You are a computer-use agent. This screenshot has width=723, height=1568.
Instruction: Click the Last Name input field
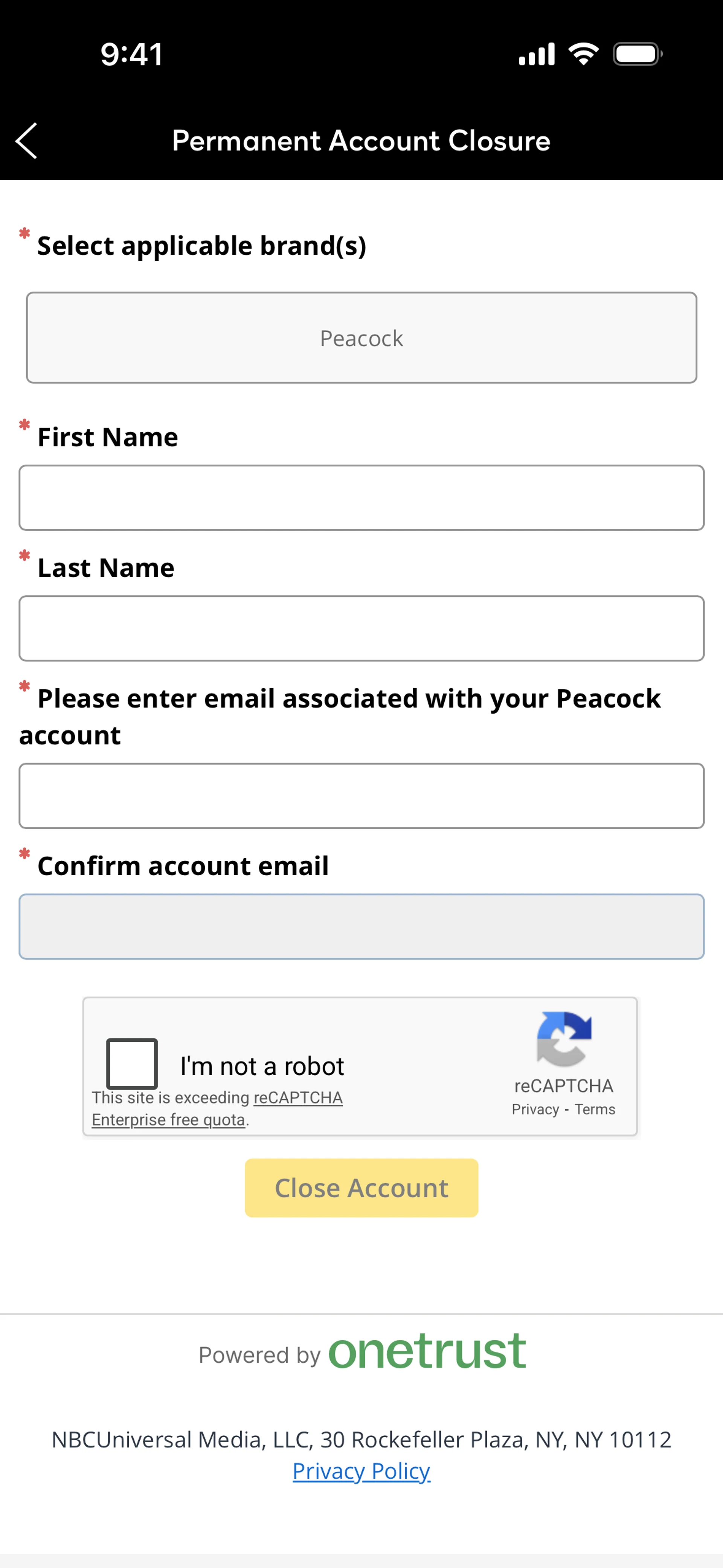(361, 628)
